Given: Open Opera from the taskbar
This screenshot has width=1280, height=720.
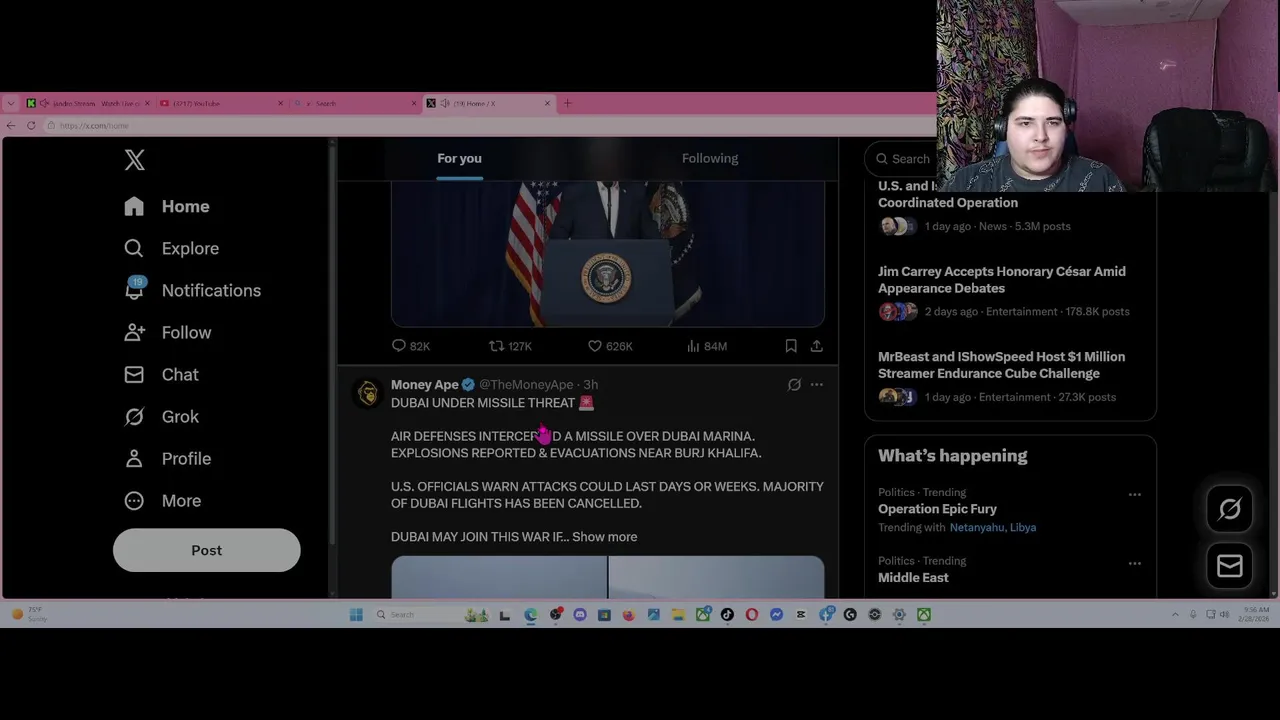Looking at the screenshot, I should [752, 615].
